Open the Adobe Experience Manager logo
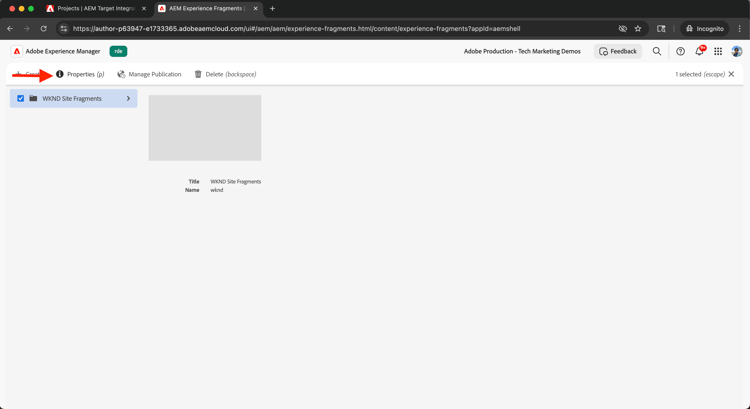This screenshot has width=750, height=409. (17, 51)
